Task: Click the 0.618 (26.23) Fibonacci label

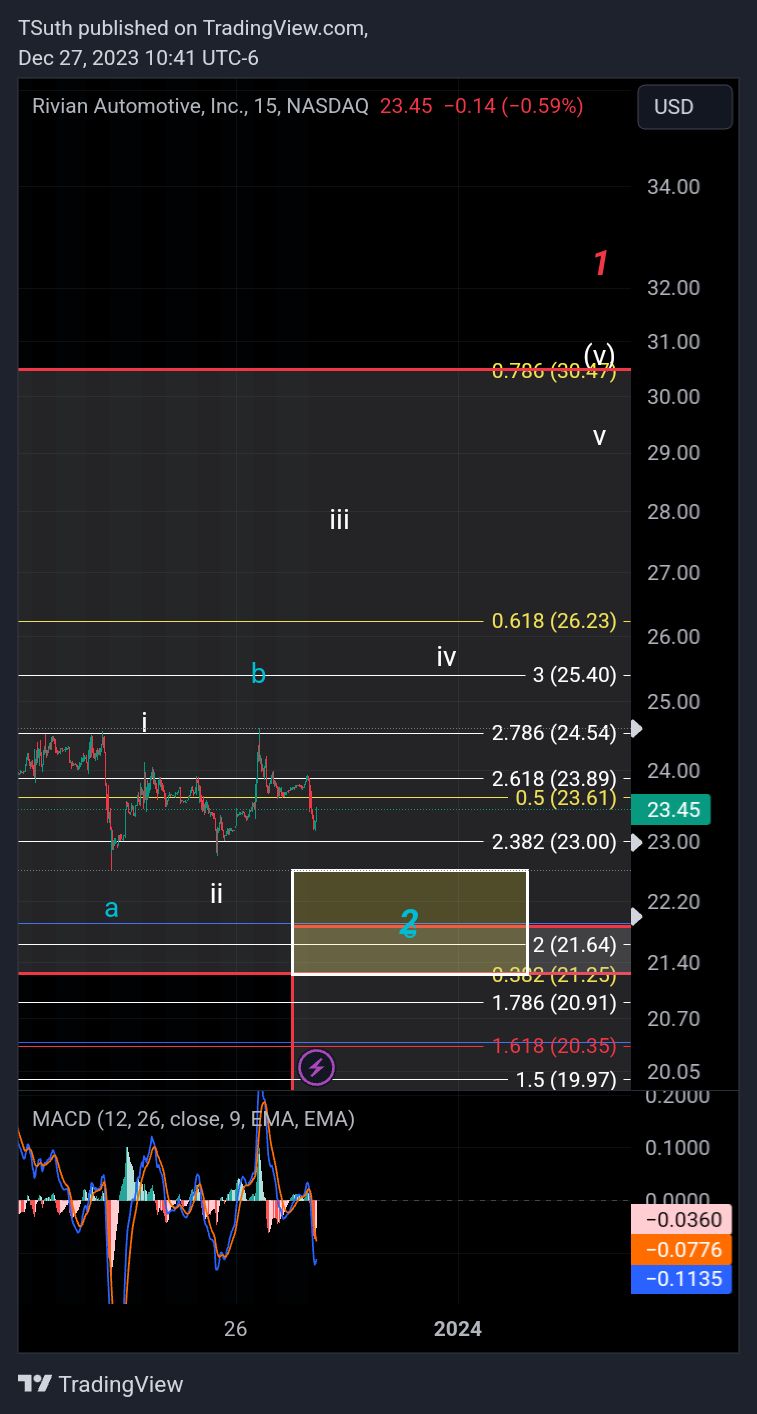Action: (x=554, y=621)
